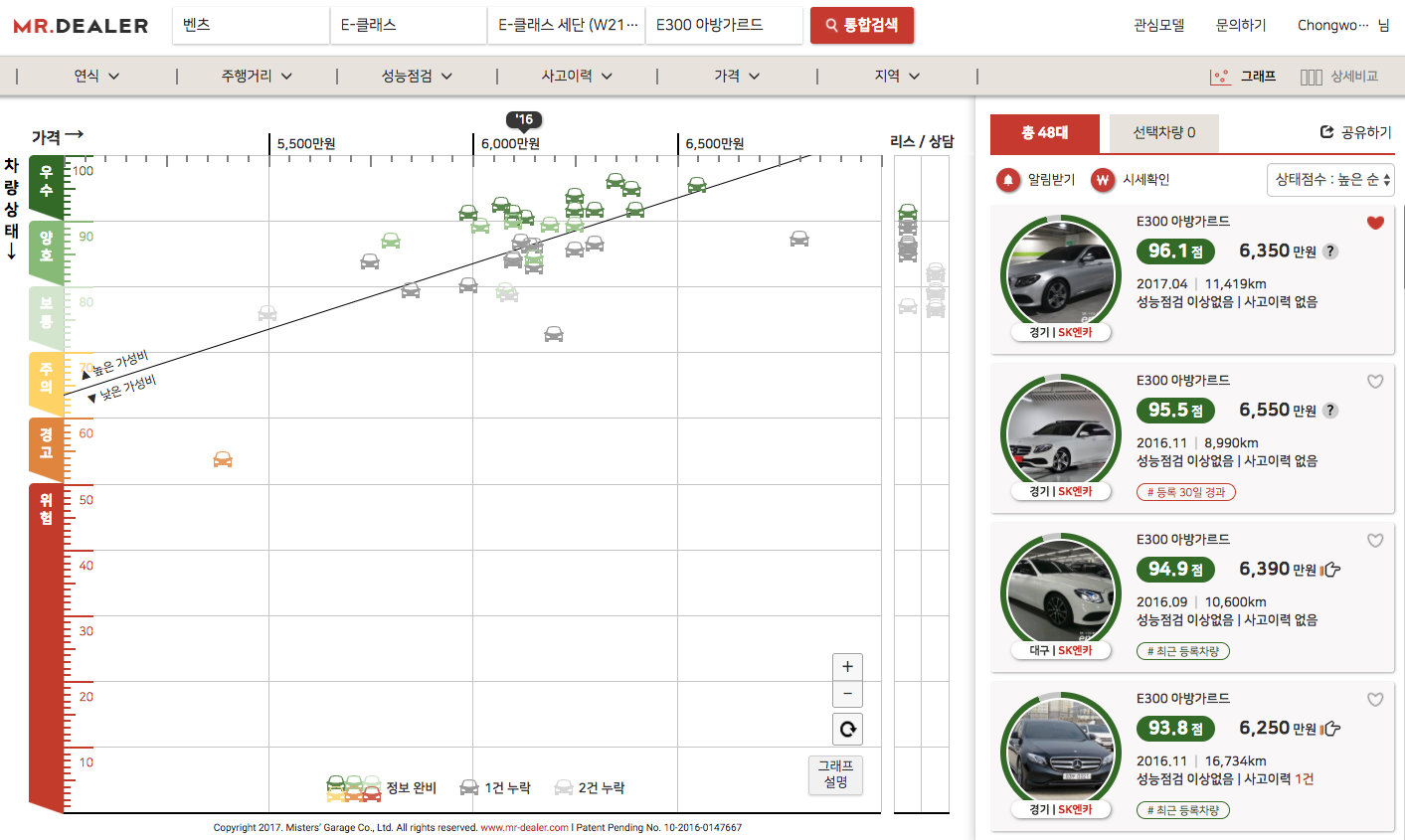The width and height of the screenshot is (1405, 840).
Task: Click the 통합검색 search button
Action: click(x=862, y=26)
